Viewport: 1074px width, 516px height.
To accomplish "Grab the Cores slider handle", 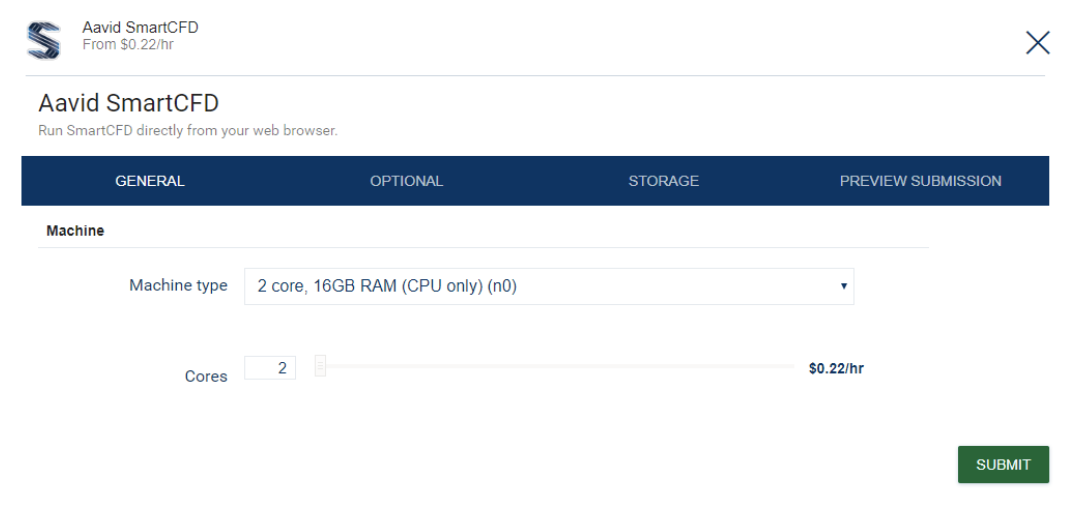I will point(320,366).
